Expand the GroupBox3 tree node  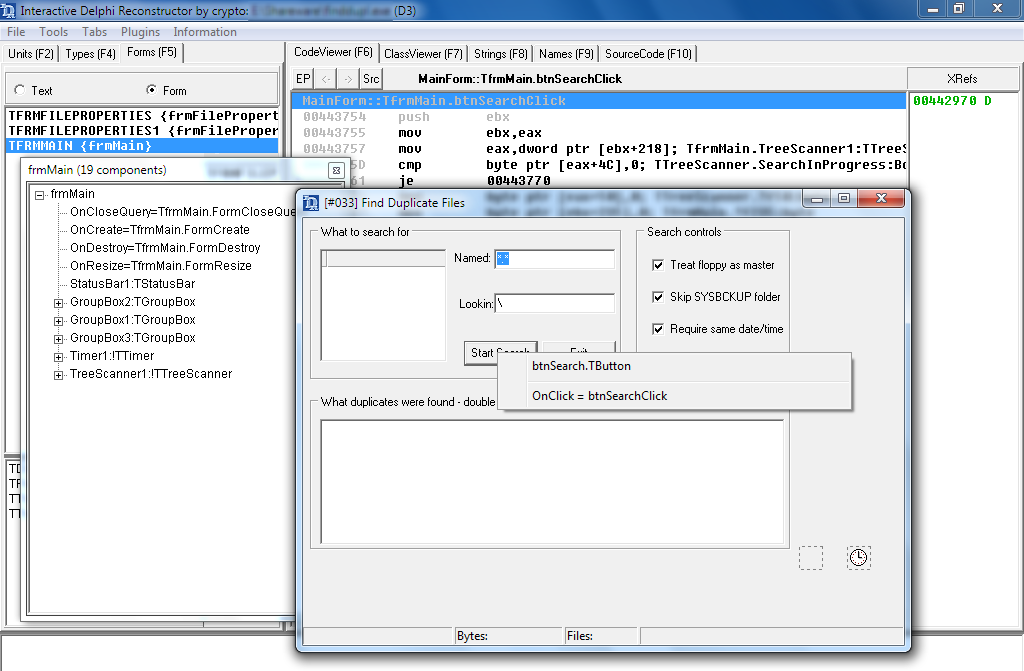pos(58,339)
